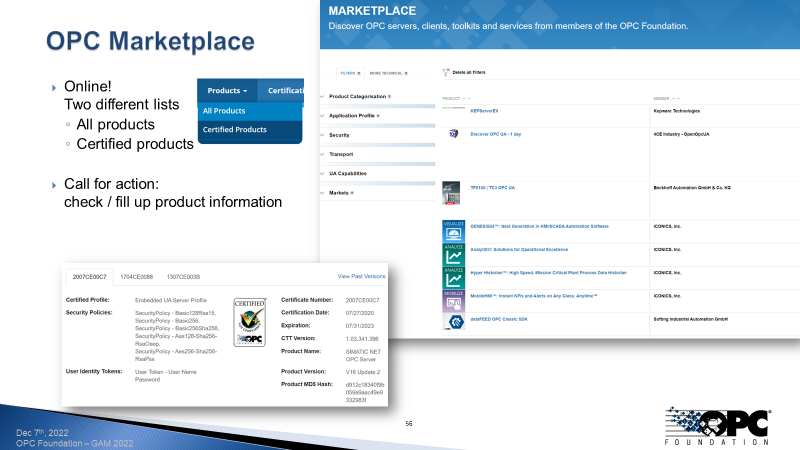This screenshot has width=800, height=450.
Task: Select Certified Products menu entry
Action: 250,130
